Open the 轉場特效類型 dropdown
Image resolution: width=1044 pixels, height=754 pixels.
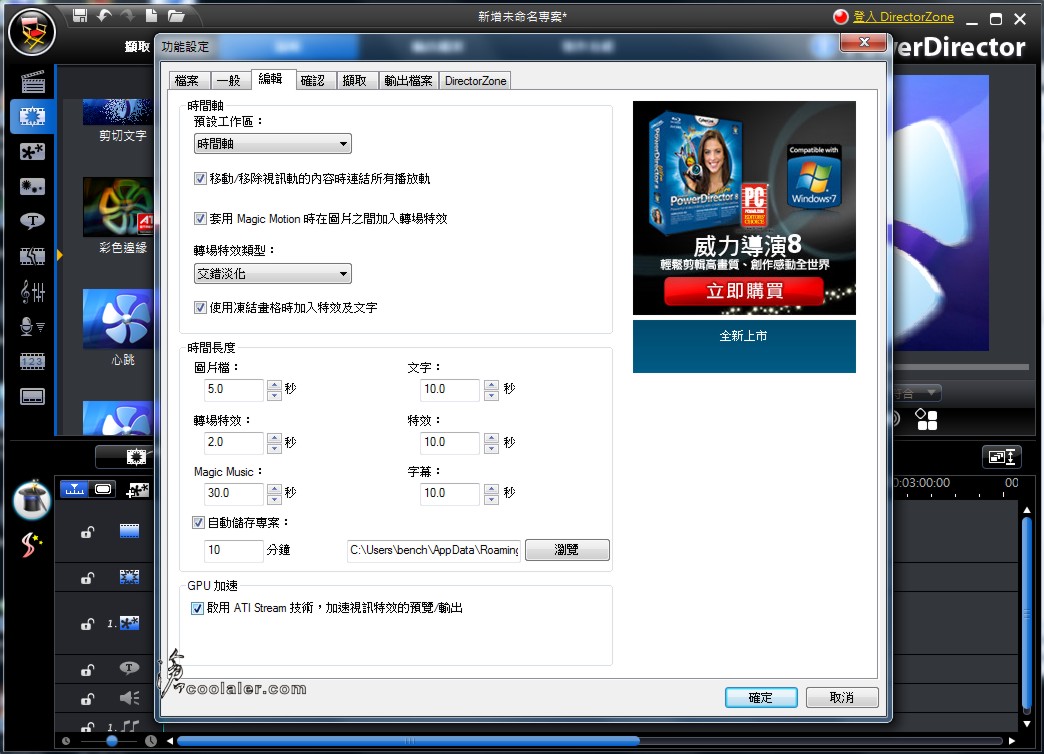[272, 274]
